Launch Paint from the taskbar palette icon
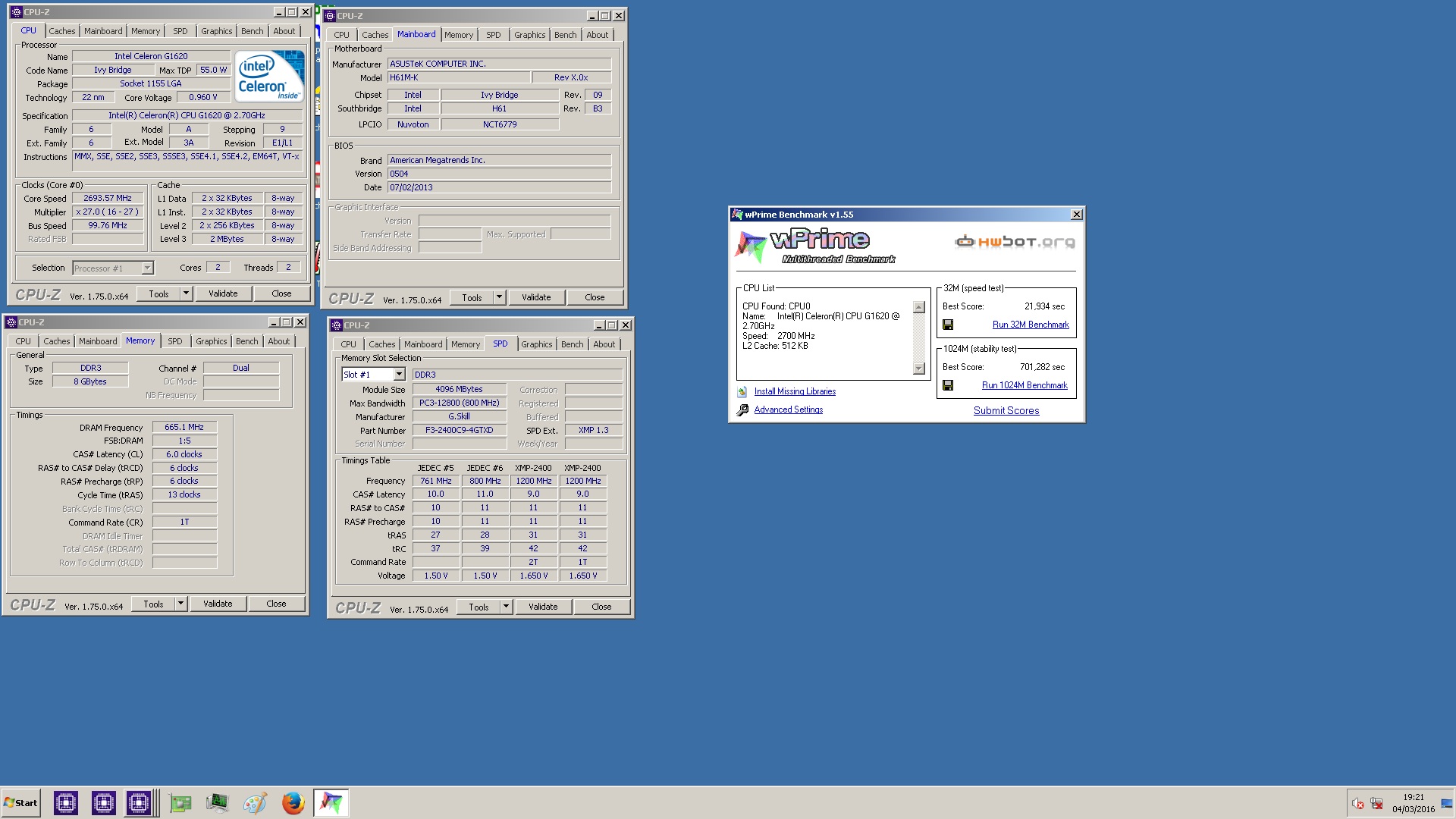 click(x=255, y=803)
